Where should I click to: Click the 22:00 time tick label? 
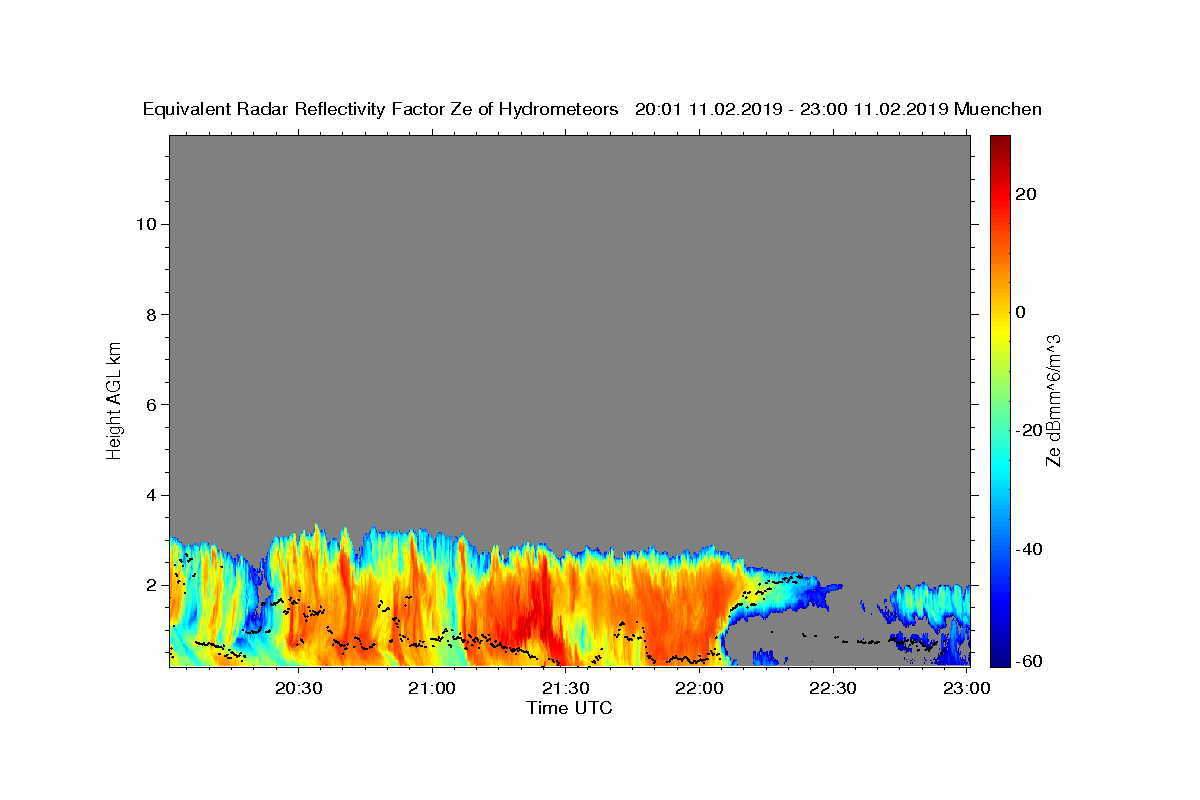tap(699, 688)
